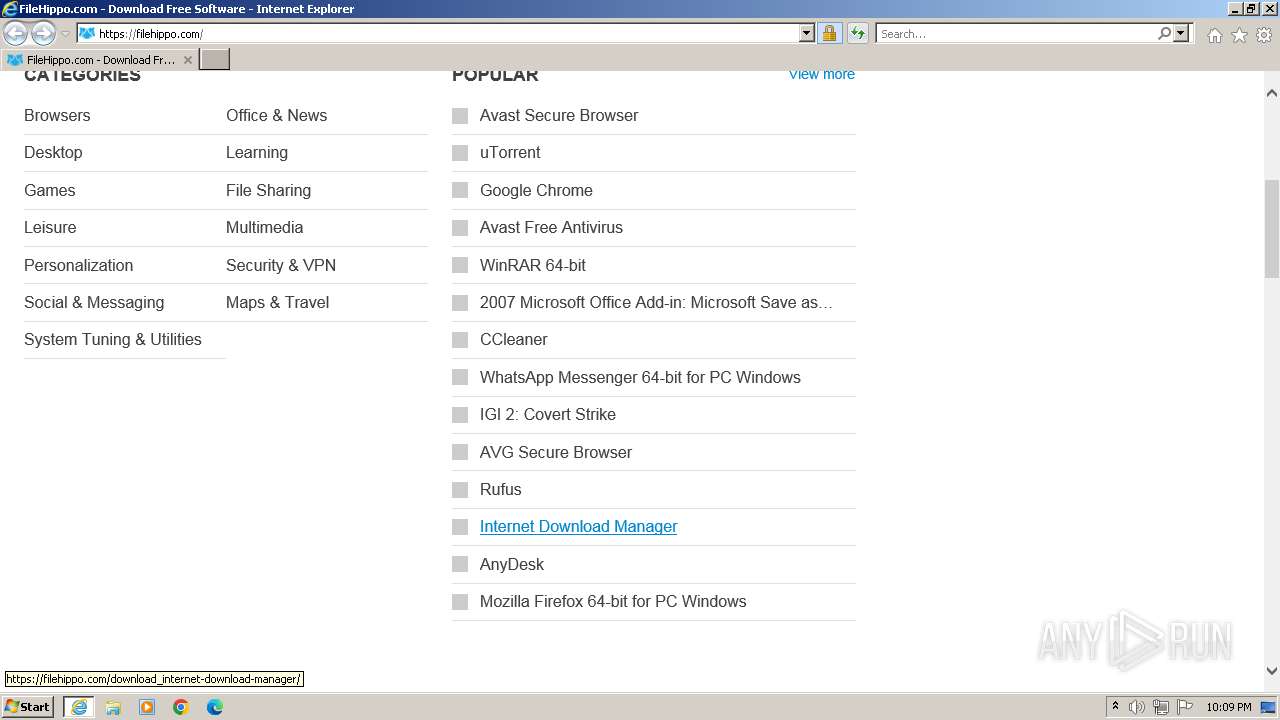Click the browser Back arrow button

point(15,33)
